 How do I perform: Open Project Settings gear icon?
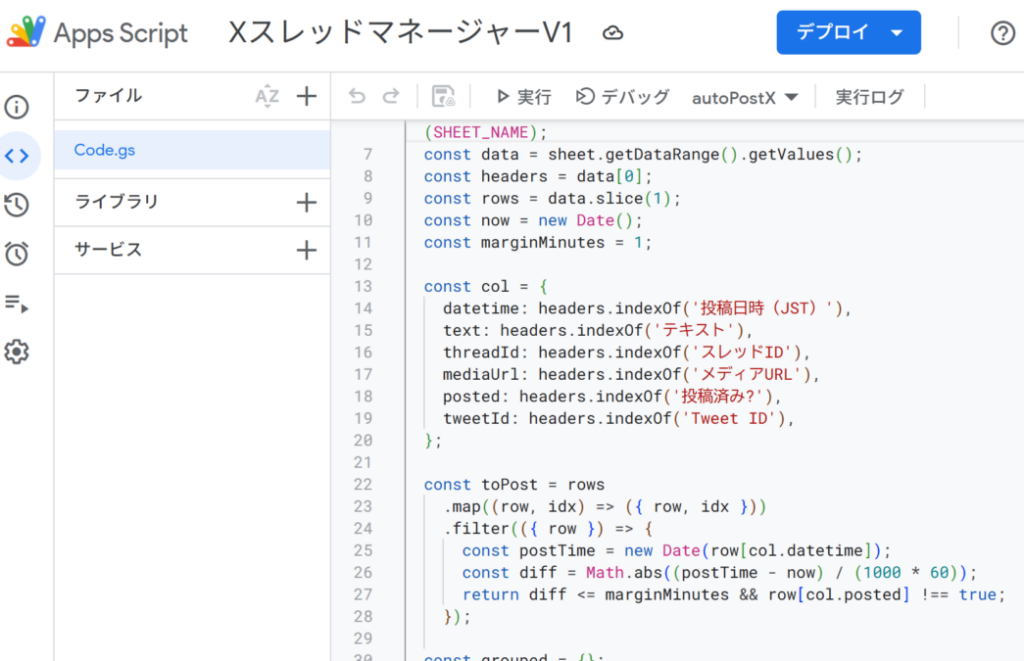tap(16, 352)
